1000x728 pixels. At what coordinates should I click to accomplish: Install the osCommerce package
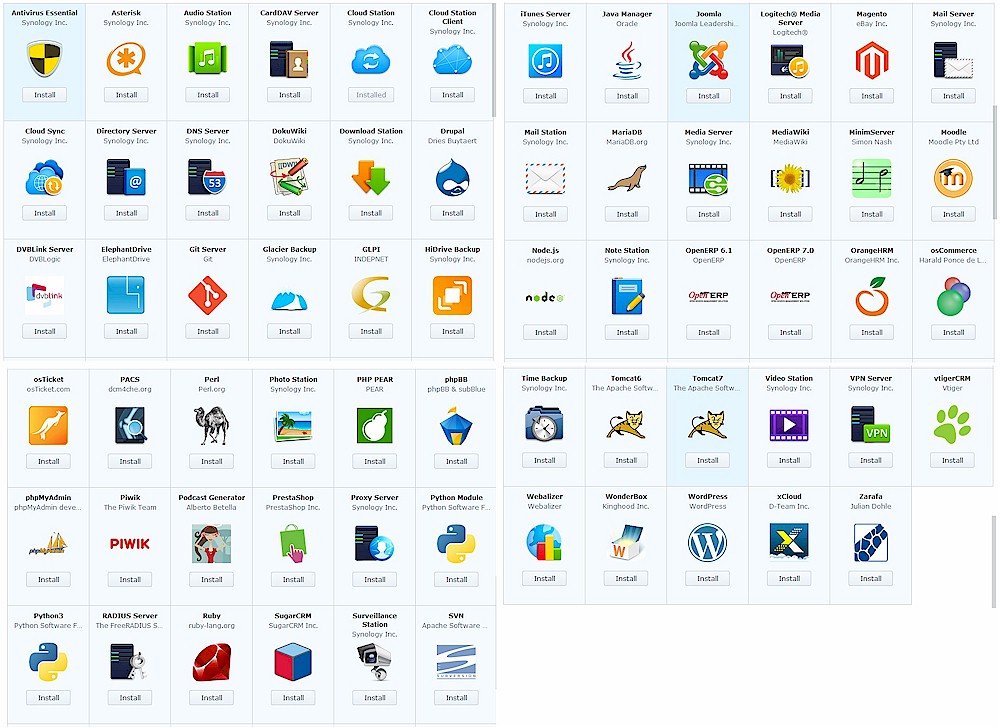click(x=953, y=332)
